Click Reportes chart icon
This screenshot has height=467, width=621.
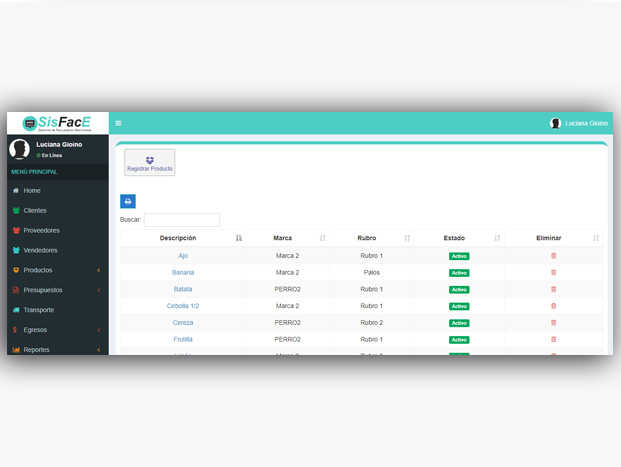pyautogui.click(x=16, y=349)
